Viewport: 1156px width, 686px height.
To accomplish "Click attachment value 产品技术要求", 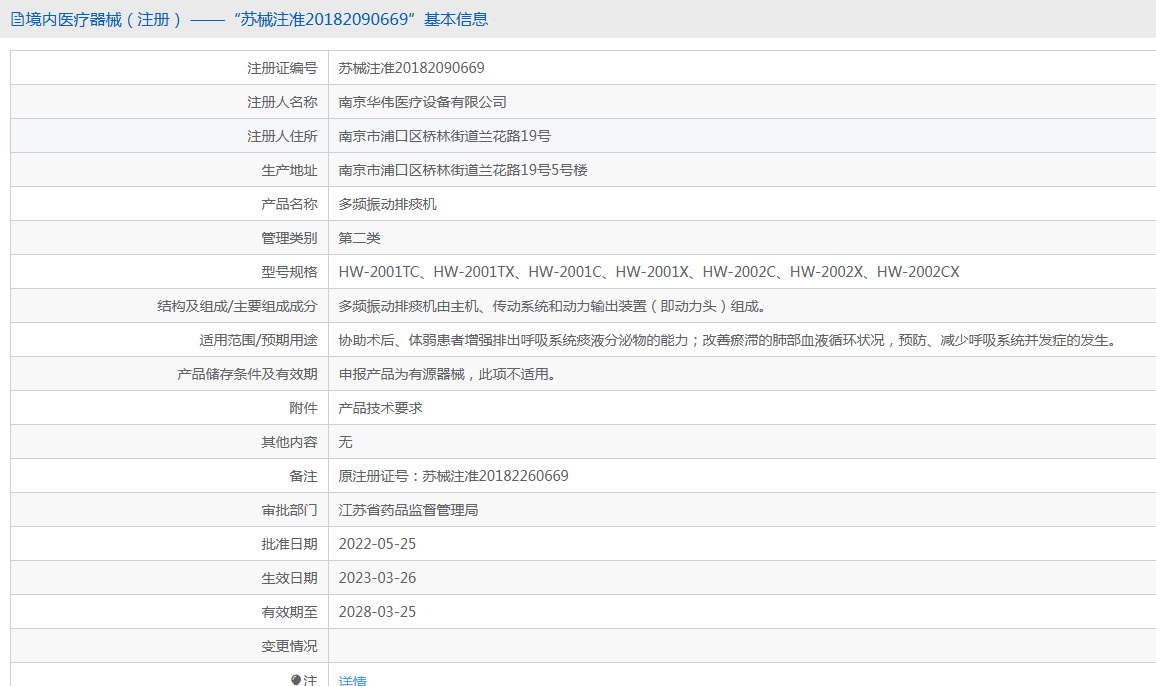I will [x=380, y=408].
